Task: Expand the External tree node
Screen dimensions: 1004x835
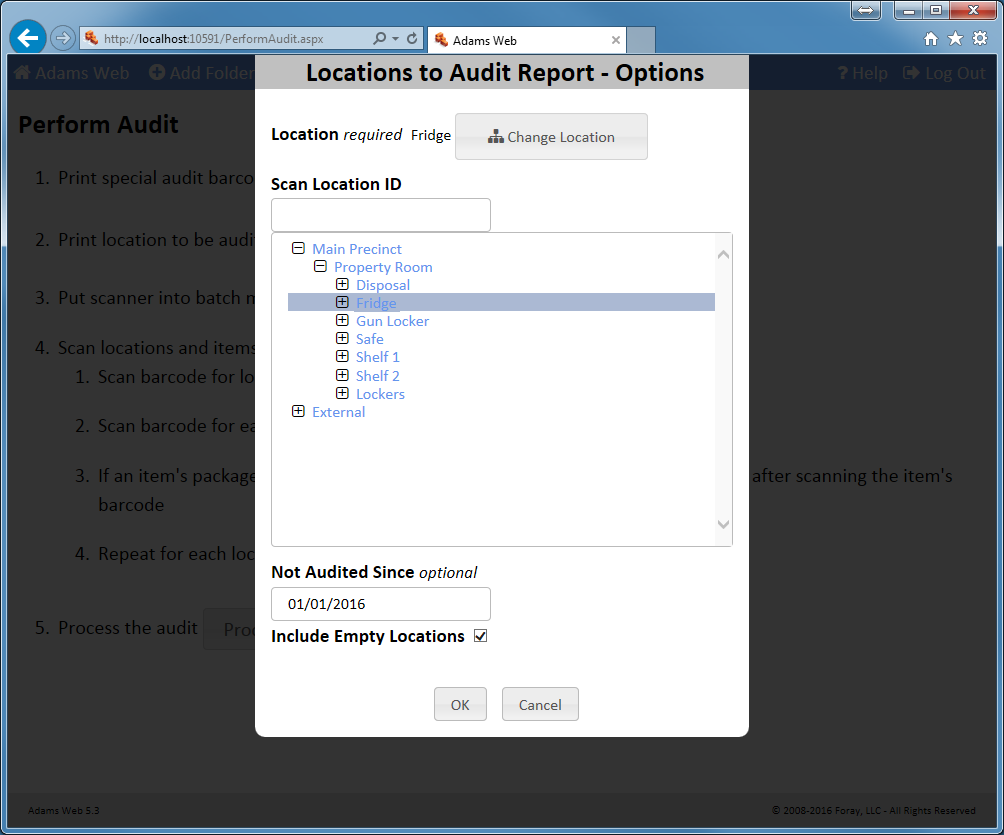Action: click(x=298, y=412)
